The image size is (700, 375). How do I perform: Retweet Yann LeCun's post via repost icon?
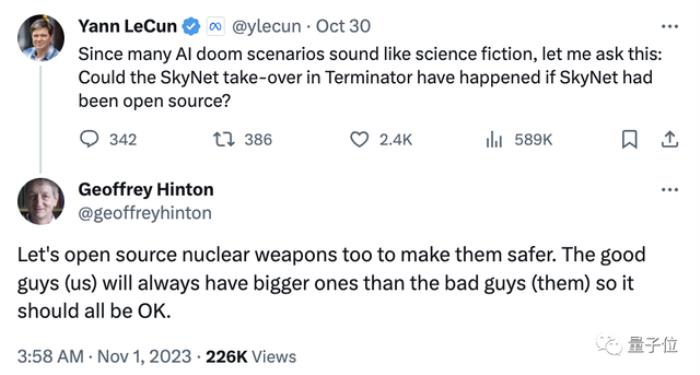point(223,139)
